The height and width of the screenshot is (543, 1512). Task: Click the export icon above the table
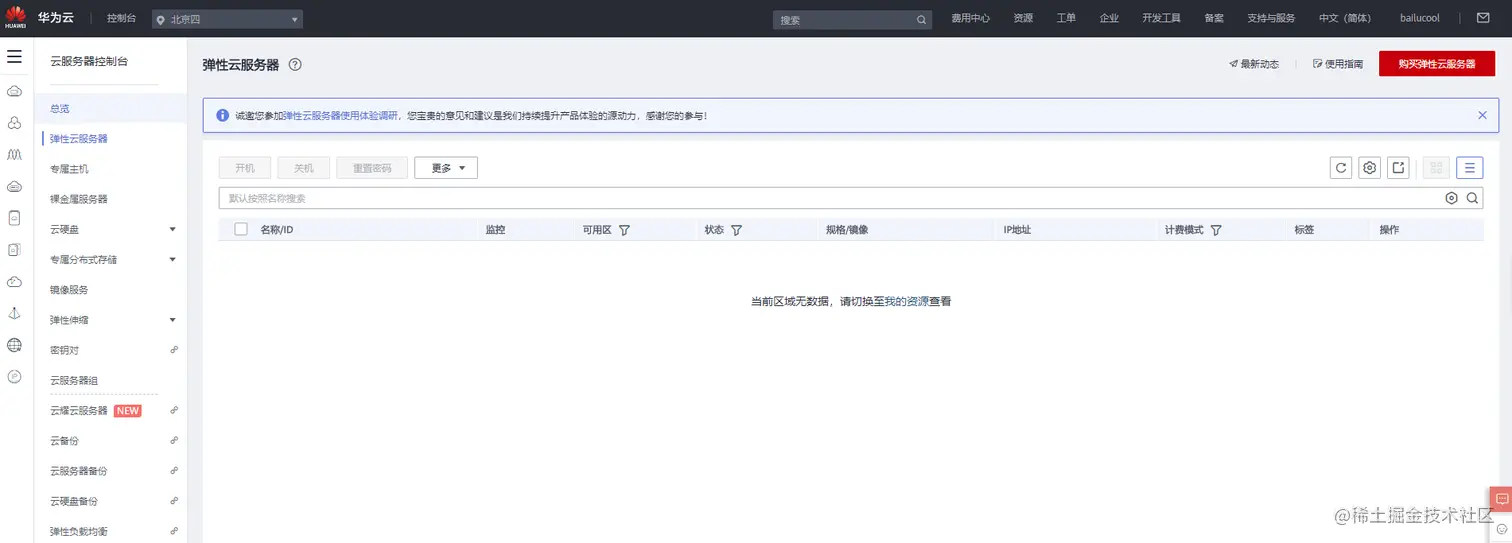pos(1398,168)
